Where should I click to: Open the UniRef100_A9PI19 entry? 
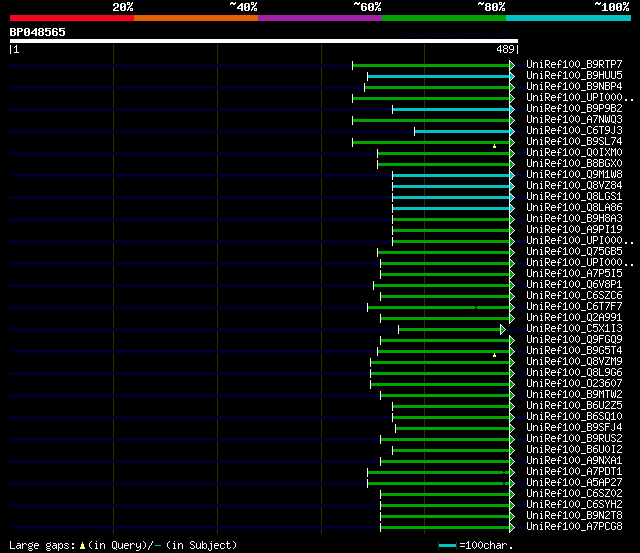click(x=574, y=230)
